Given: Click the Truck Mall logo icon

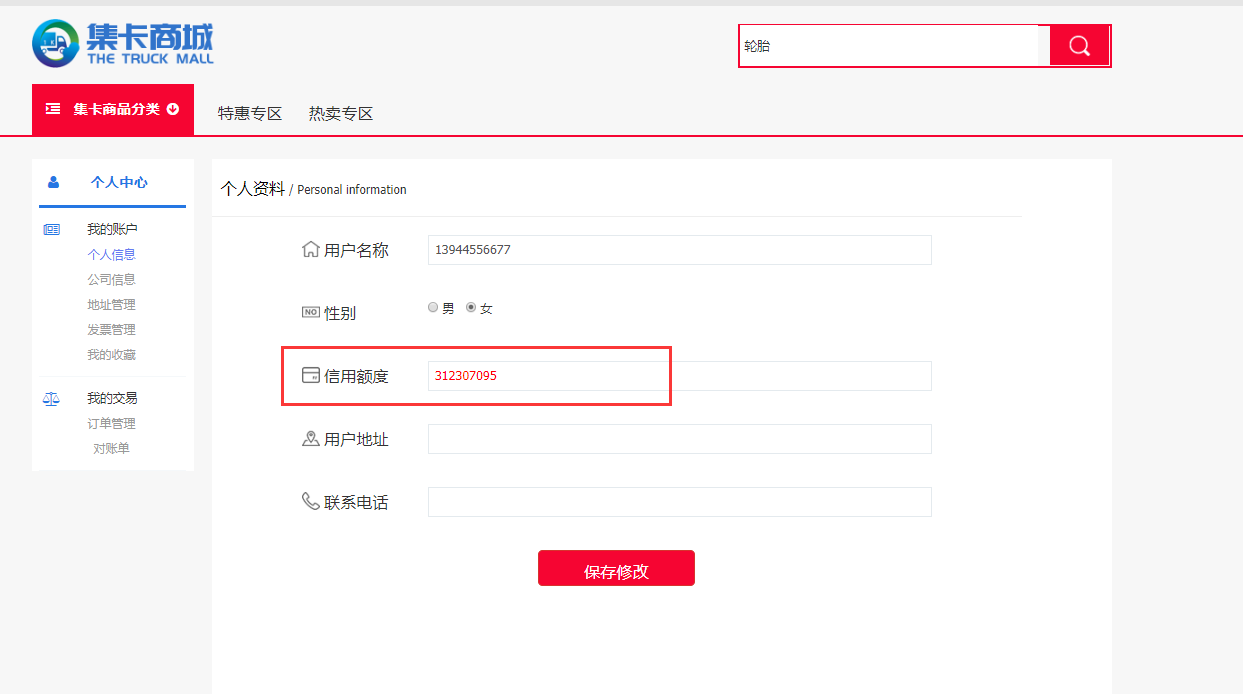Looking at the screenshot, I should (55, 44).
